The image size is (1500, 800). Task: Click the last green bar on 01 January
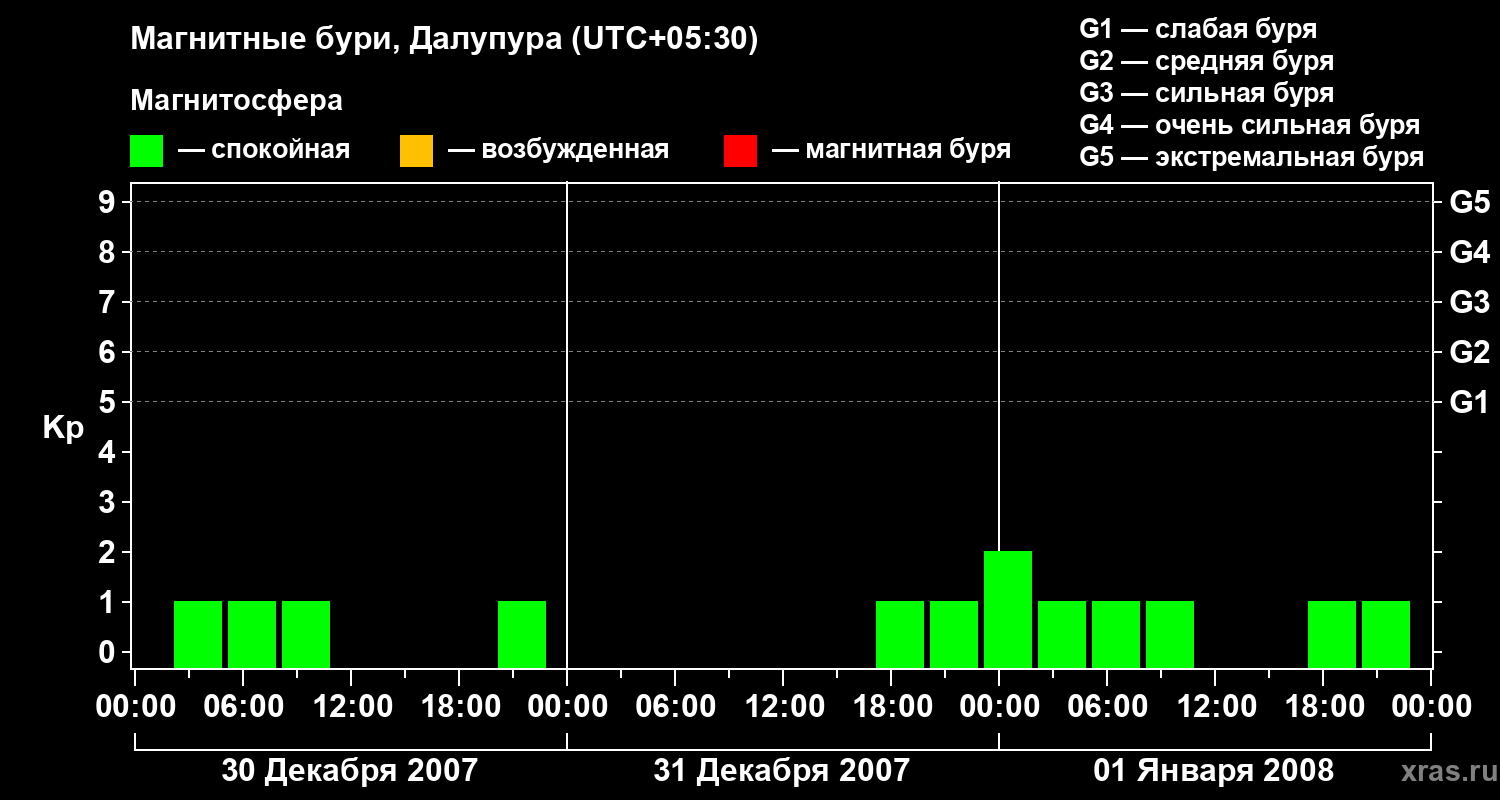1386,634
